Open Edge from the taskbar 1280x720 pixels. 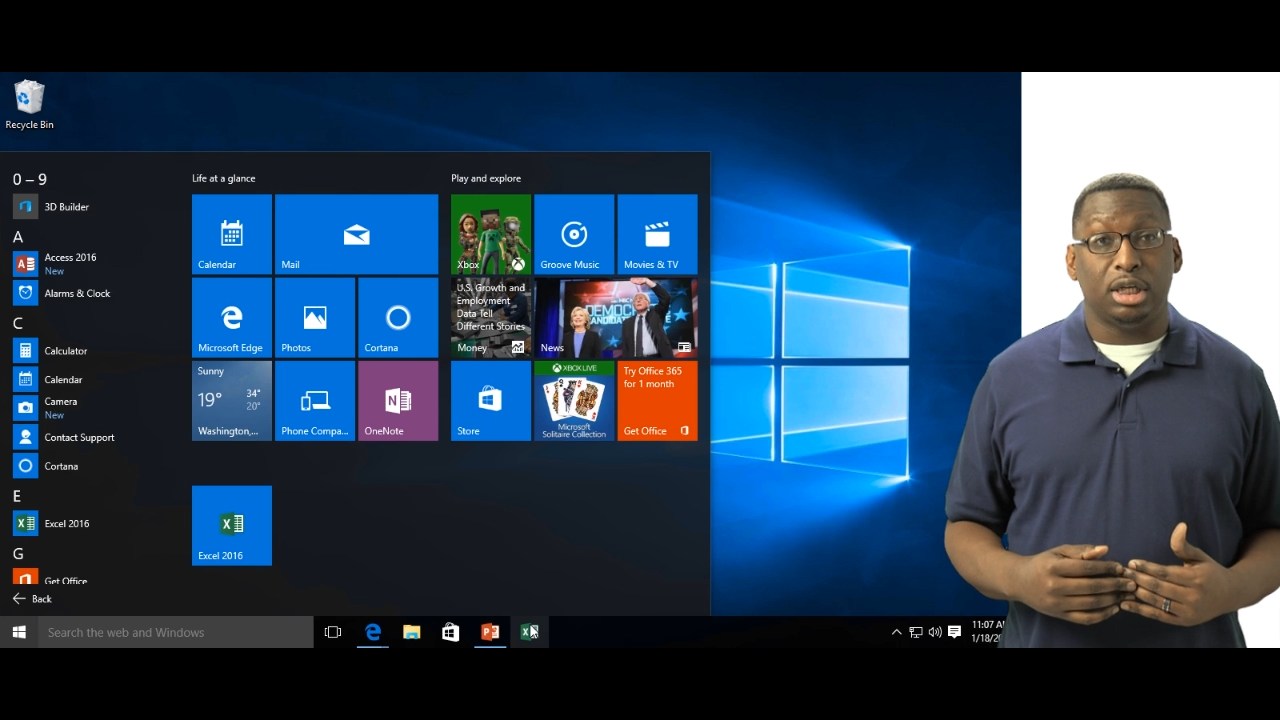pos(372,632)
